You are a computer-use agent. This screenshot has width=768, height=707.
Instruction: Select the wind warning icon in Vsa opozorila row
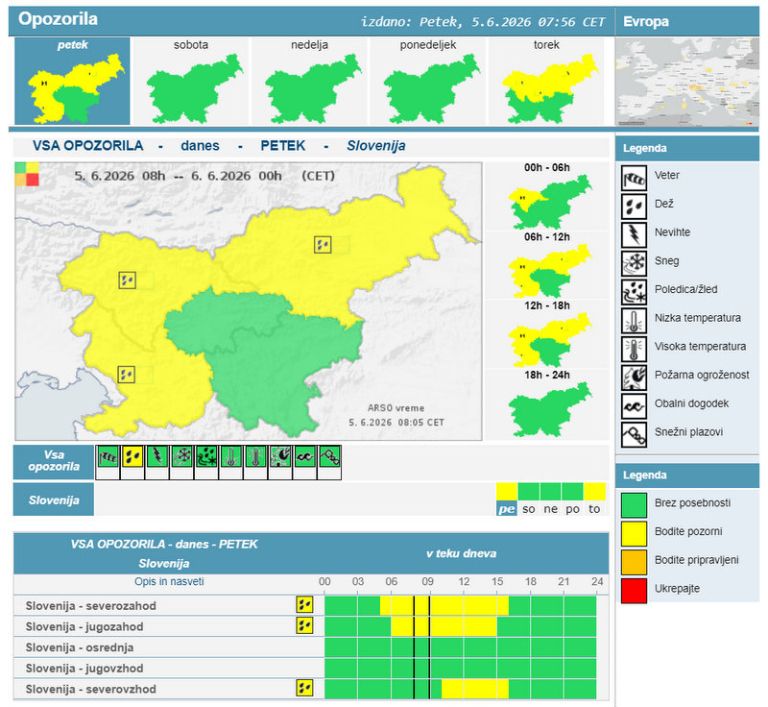pyautogui.click(x=108, y=457)
